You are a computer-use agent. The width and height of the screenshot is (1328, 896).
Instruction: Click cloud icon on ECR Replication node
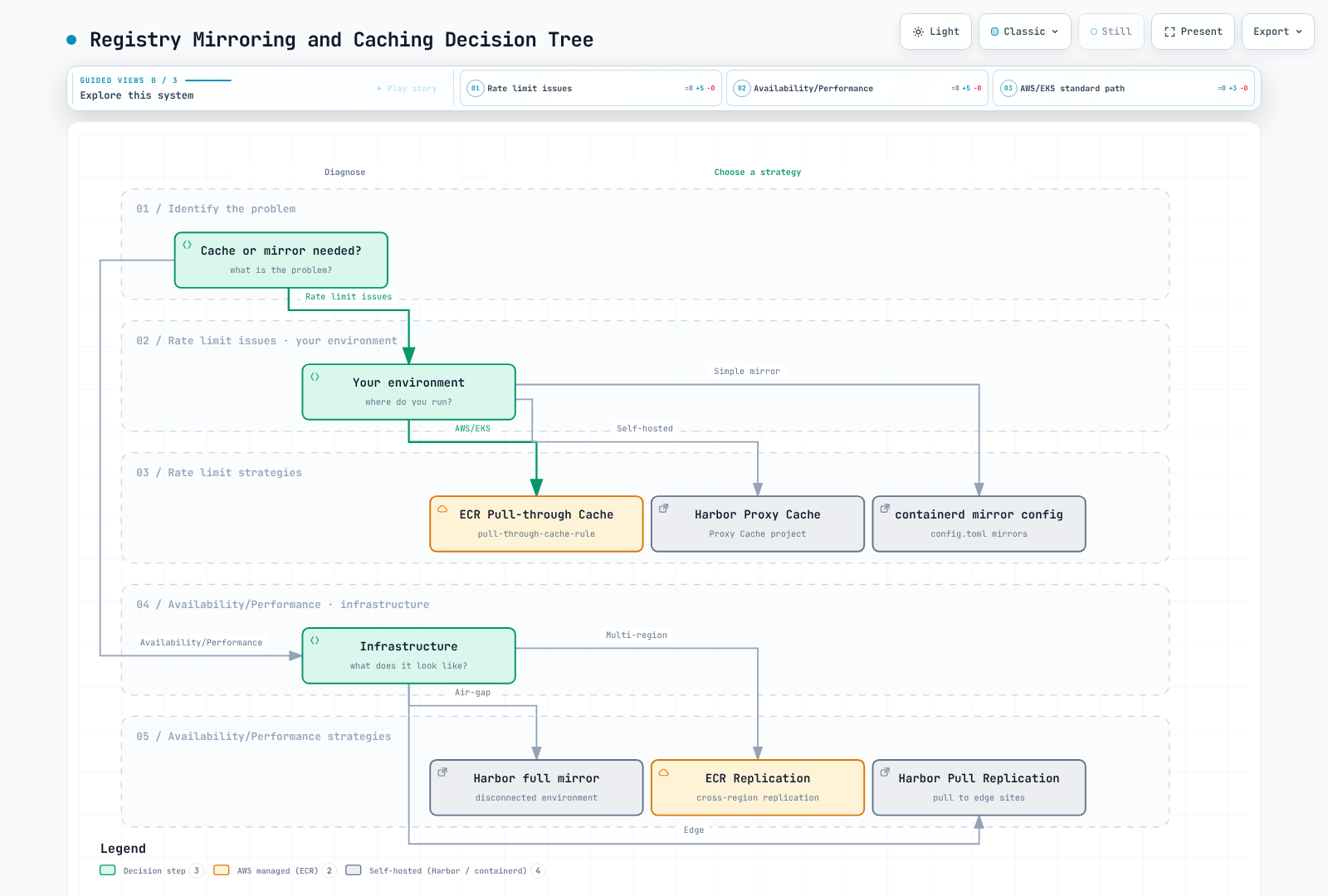click(664, 772)
